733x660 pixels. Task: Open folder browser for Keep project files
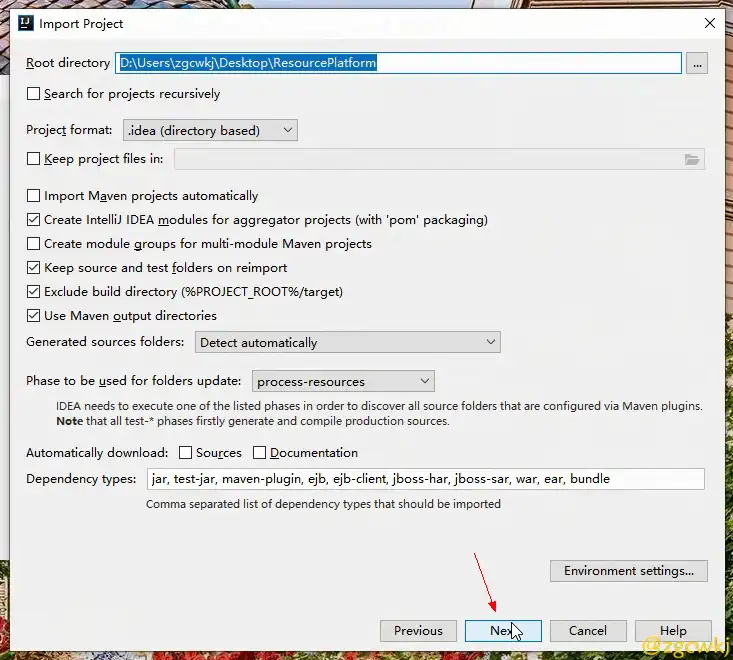point(692,159)
